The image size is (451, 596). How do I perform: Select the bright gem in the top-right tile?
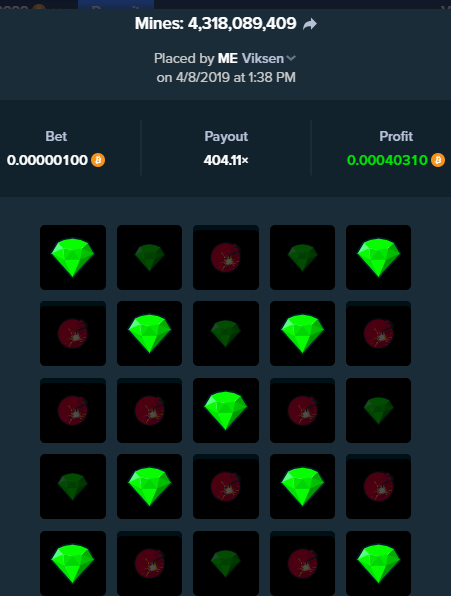pos(378,257)
